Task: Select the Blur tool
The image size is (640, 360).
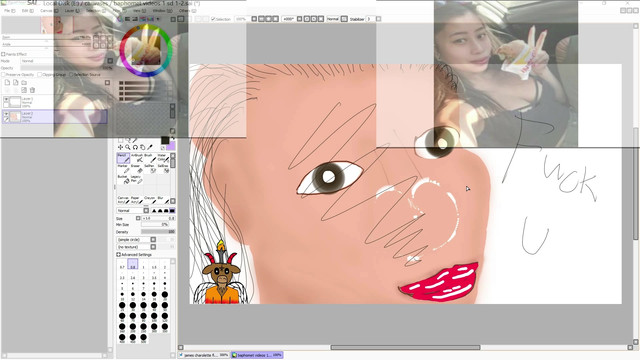Action: (163, 200)
